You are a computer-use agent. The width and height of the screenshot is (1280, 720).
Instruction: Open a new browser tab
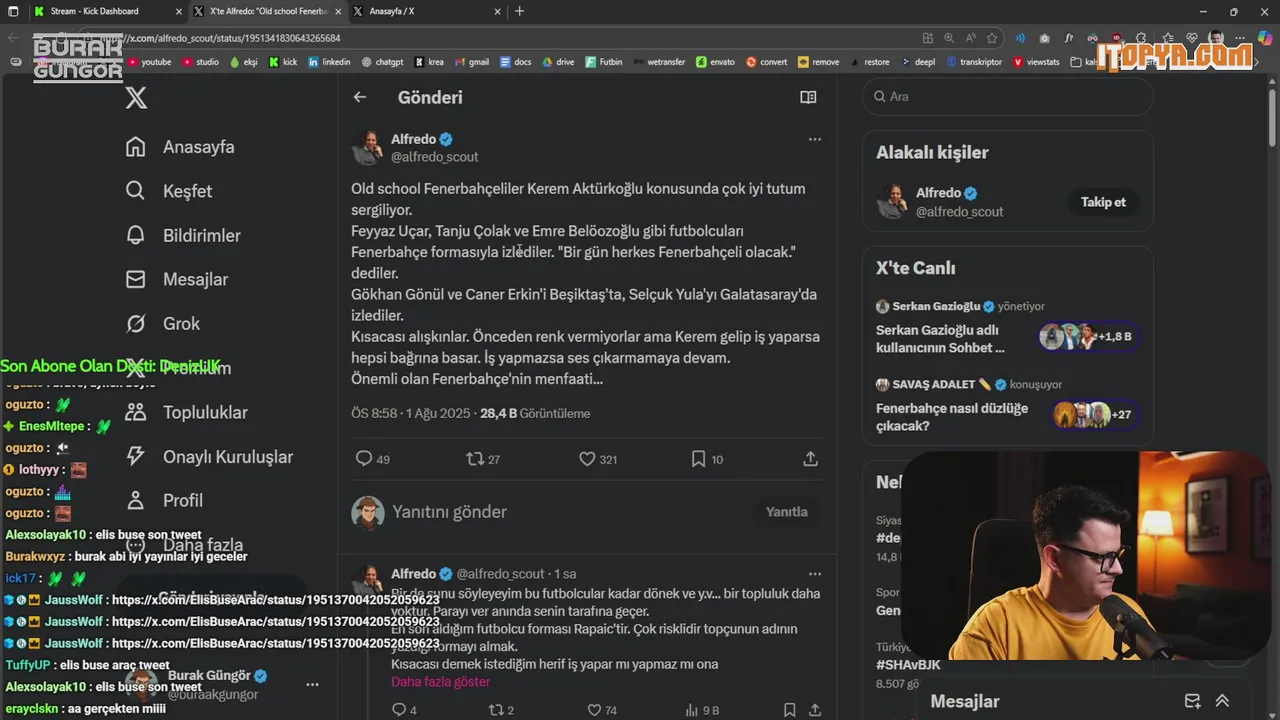pyautogui.click(x=519, y=11)
